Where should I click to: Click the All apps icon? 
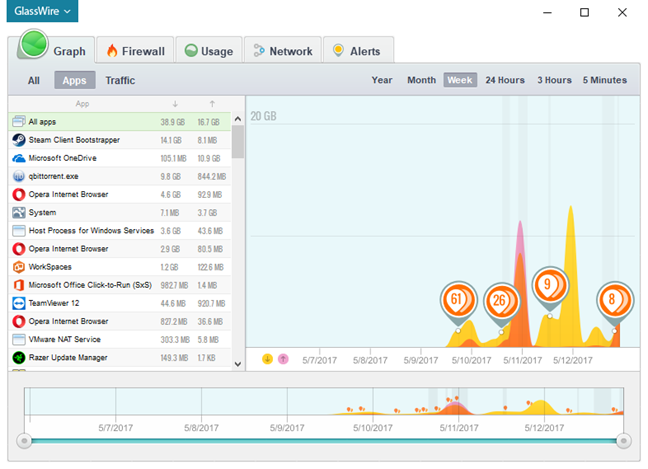point(19,121)
